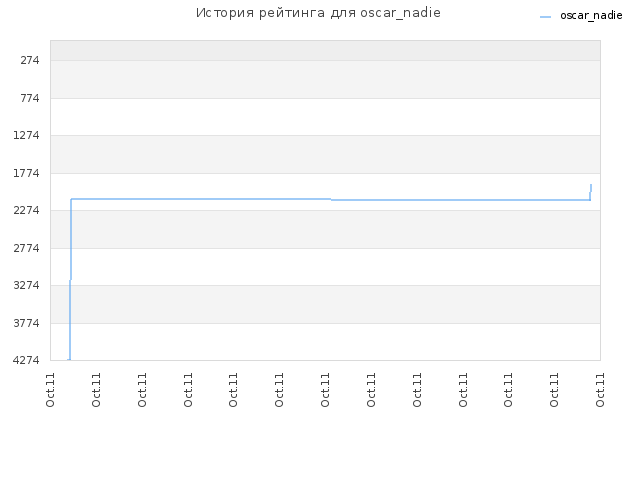
Task: Click the 4274 y-axis label
Action: coord(26,360)
